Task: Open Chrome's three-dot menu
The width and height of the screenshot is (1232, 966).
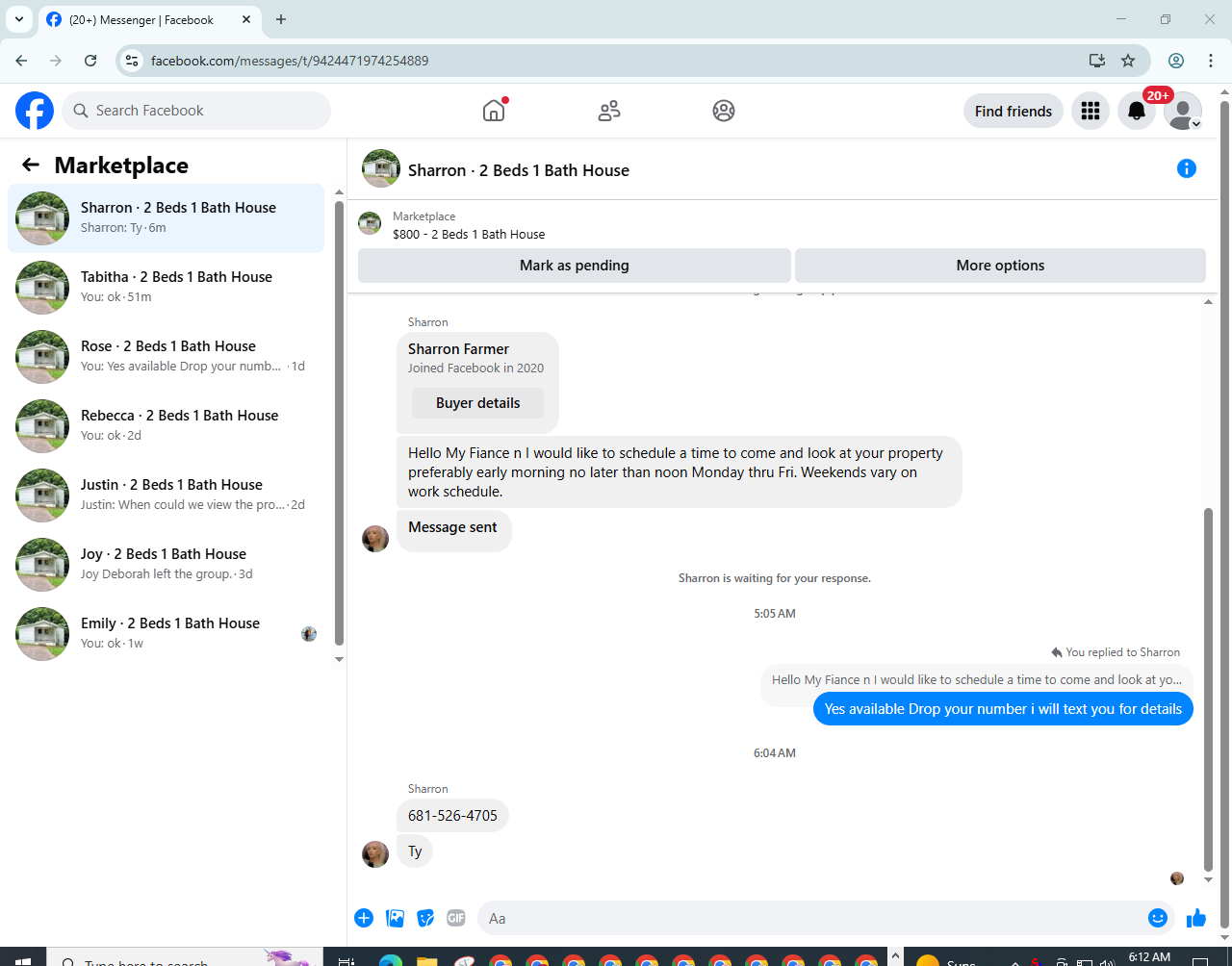Action: tap(1211, 61)
